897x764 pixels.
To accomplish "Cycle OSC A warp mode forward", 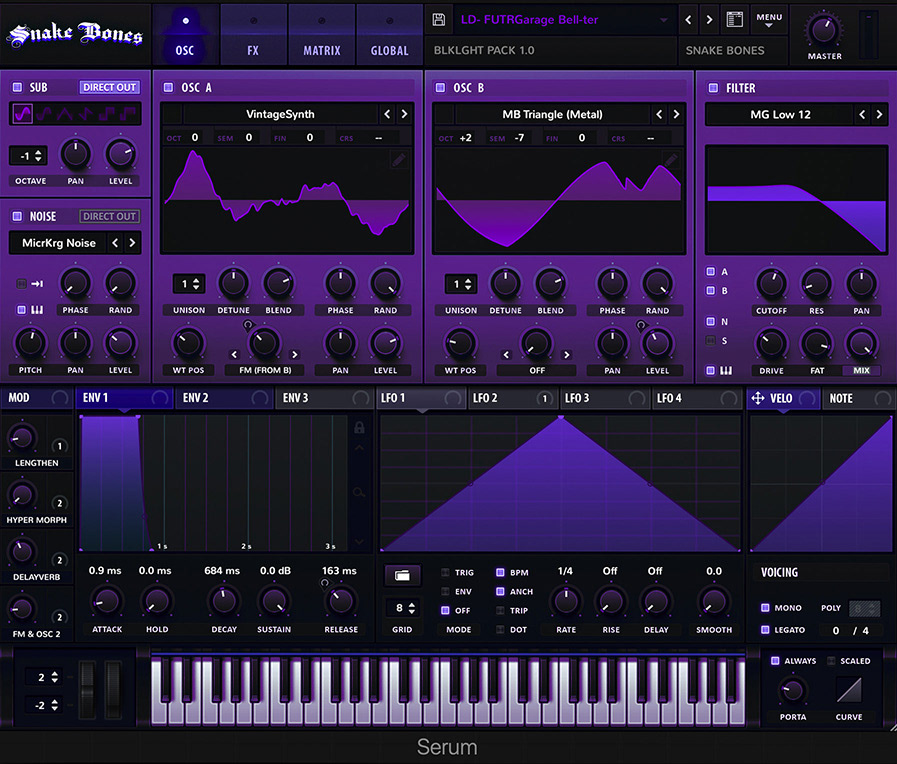I will point(295,355).
